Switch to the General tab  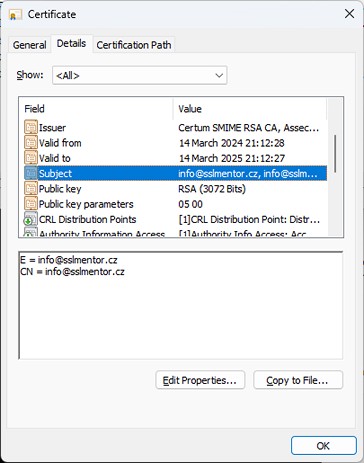[x=29, y=45]
